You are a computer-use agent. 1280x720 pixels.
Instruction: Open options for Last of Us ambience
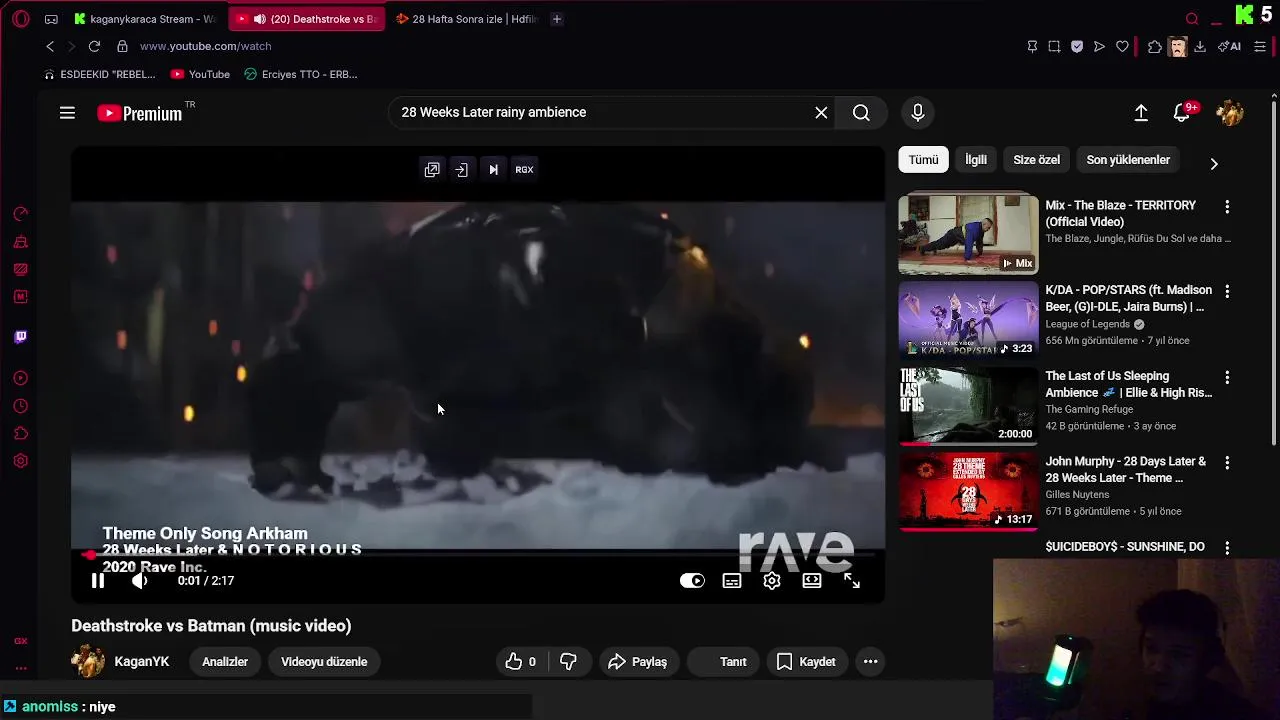tap(1227, 378)
